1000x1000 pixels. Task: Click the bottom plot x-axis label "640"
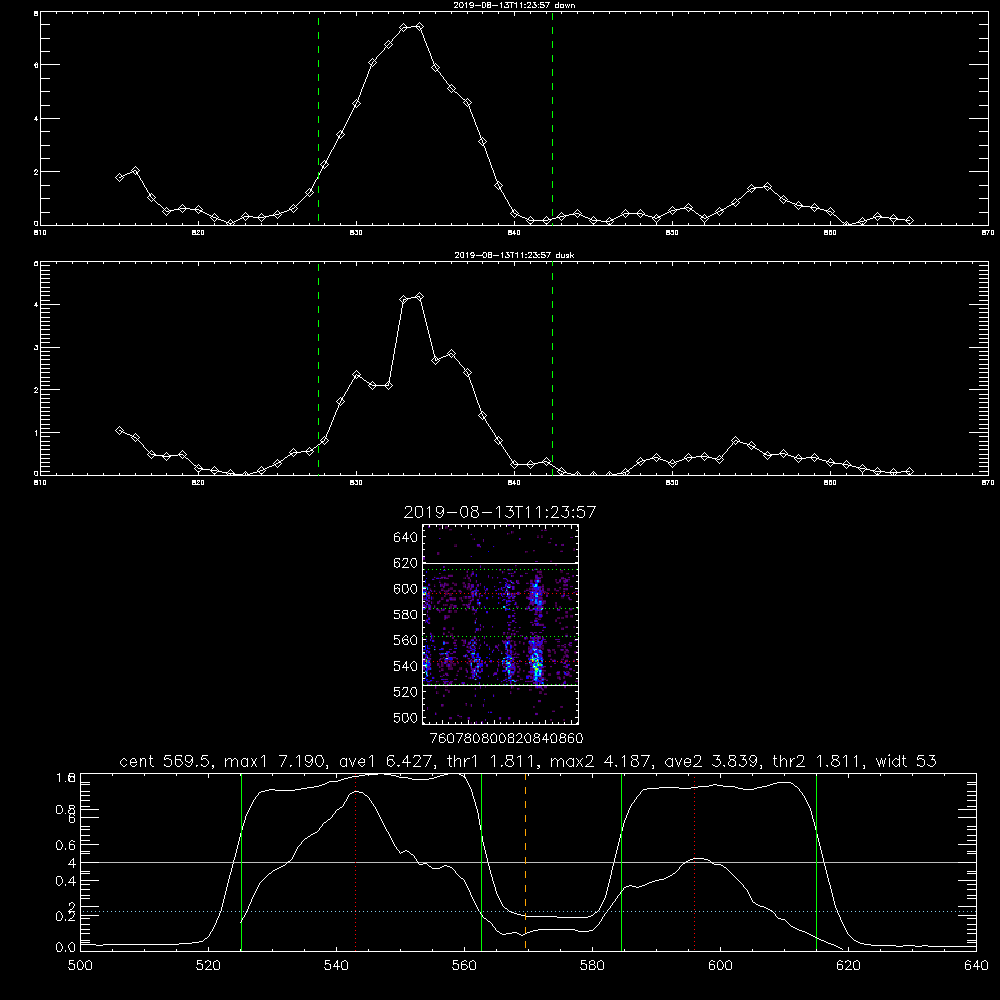[976, 966]
